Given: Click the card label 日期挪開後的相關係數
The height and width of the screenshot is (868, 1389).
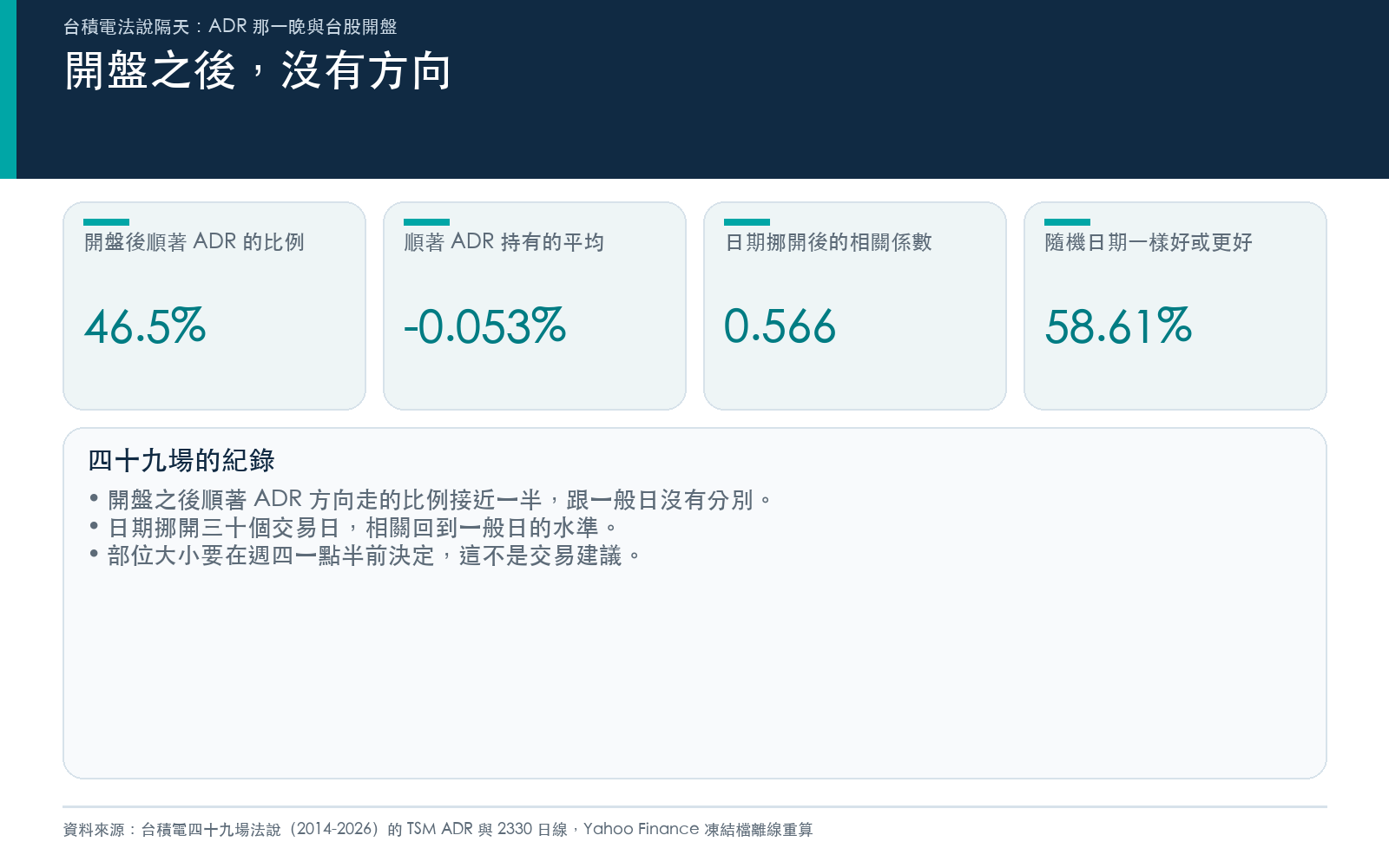Looking at the screenshot, I should point(828,242).
